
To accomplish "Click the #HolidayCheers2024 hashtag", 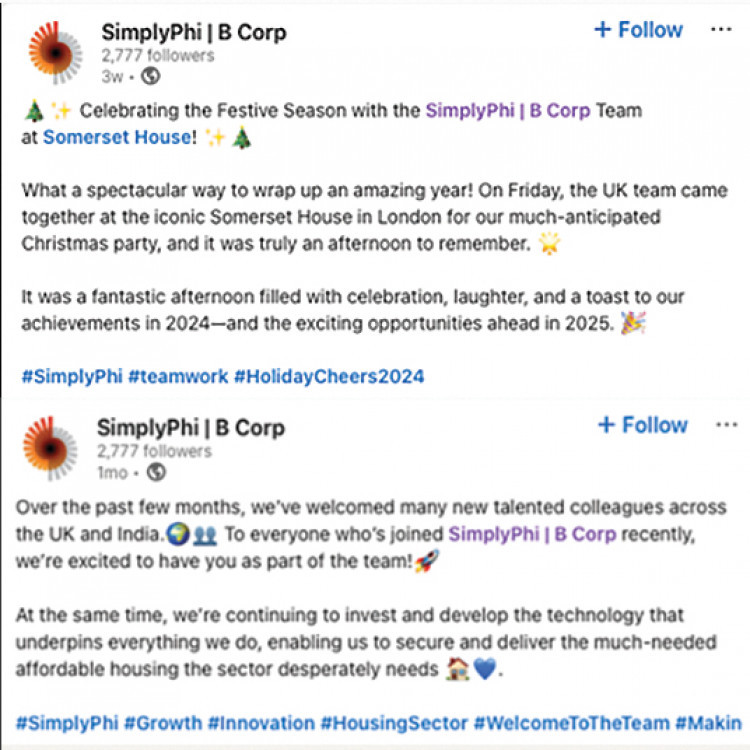I will pos(329,376).
